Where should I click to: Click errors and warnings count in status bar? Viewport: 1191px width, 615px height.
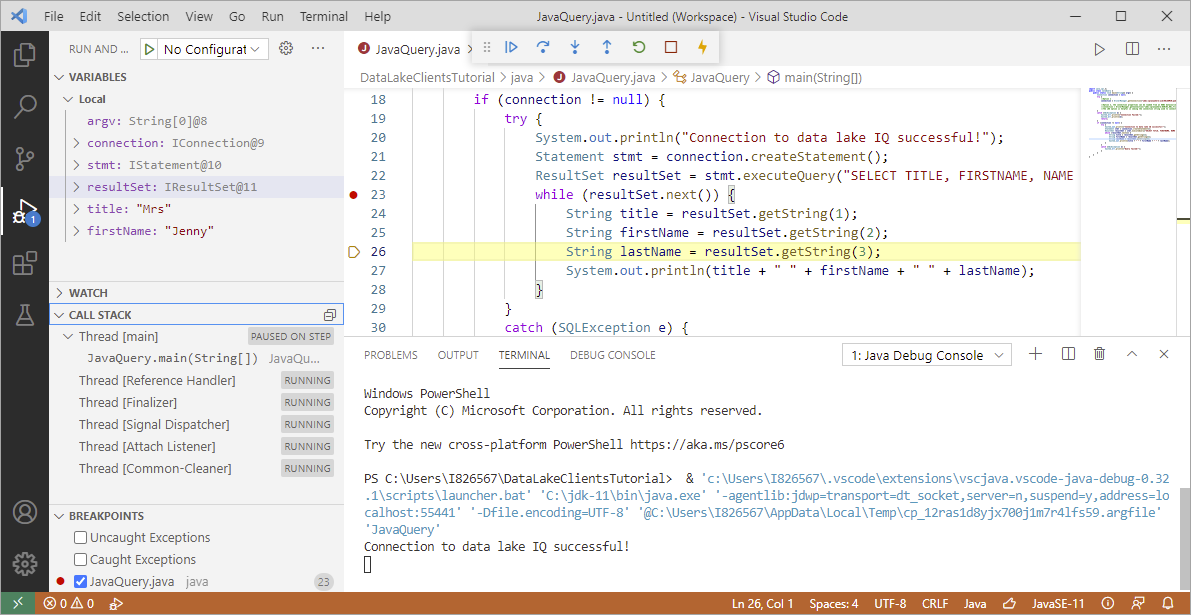[x=69, y=604]
